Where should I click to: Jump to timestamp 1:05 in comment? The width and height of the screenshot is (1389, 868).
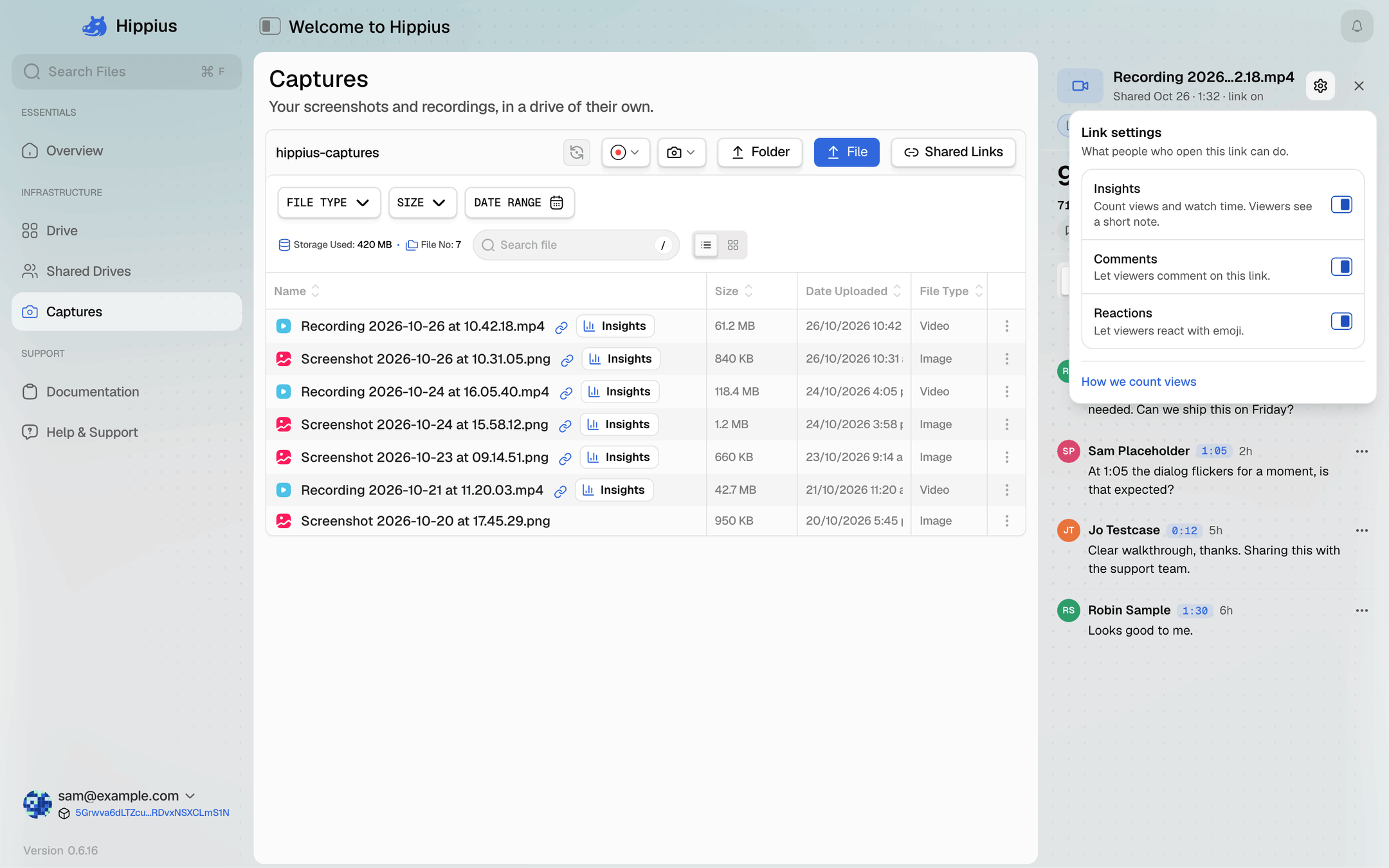[x=1214, y=451]
